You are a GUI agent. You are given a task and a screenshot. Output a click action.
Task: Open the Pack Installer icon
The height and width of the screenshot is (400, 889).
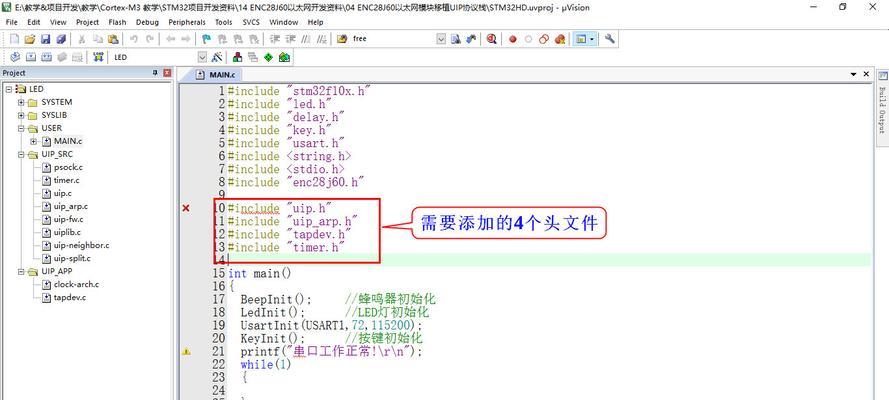click(x=284, y=57)
